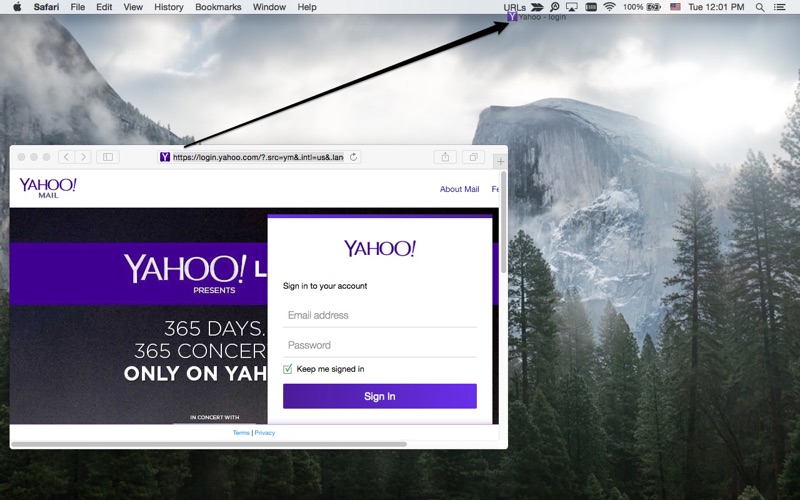The width and height of the screenshot is (800, 500).
Task: Open Notification Center
Action: point(780,7)
